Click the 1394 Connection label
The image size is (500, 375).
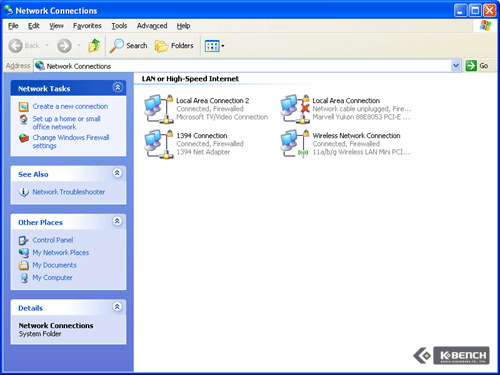pyautogui.click(x=202, y=136)
